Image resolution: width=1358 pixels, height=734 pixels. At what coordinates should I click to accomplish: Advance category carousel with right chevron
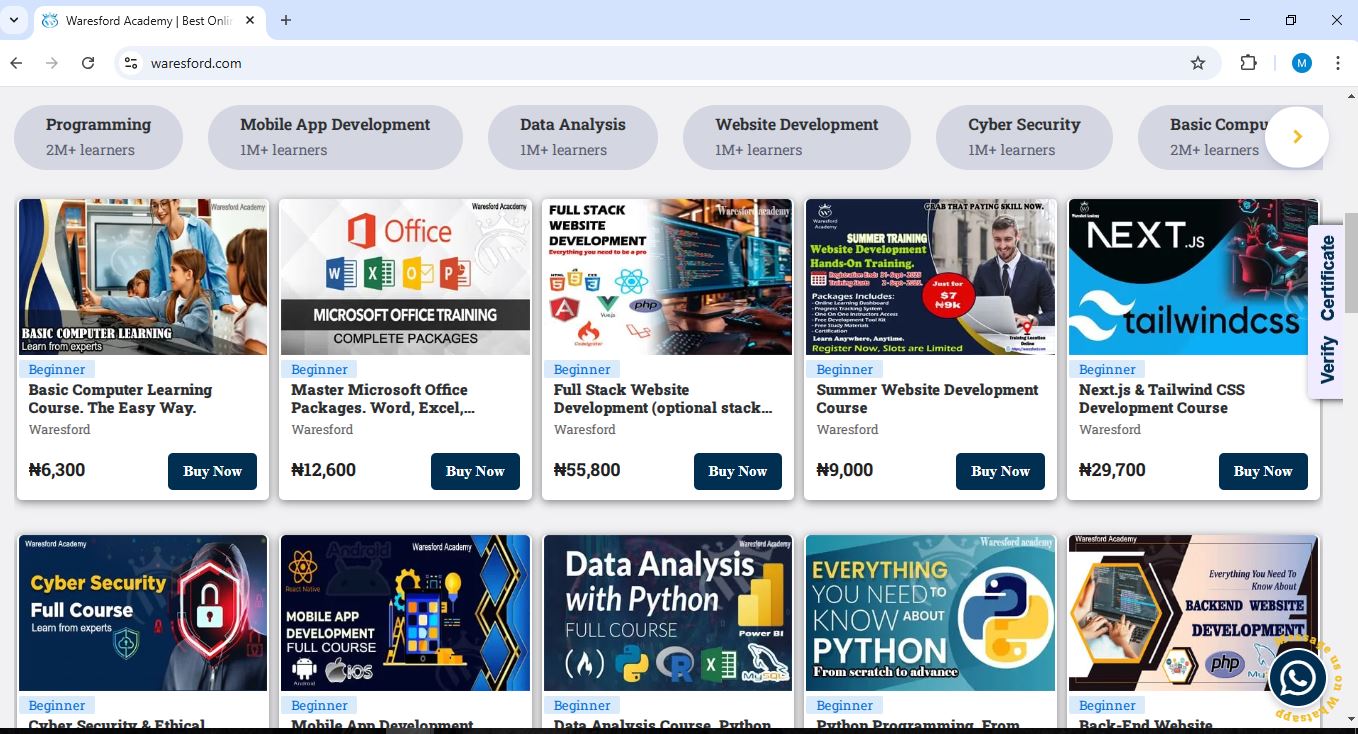1297,137
